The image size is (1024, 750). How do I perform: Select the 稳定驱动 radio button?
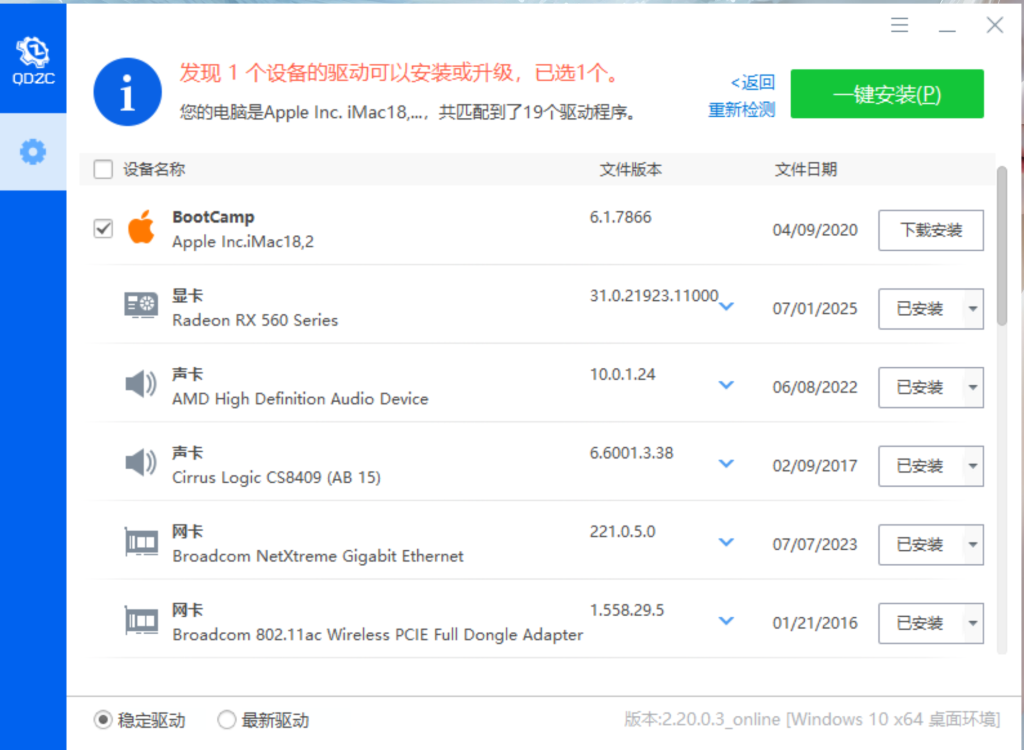(x=101, y=719)
